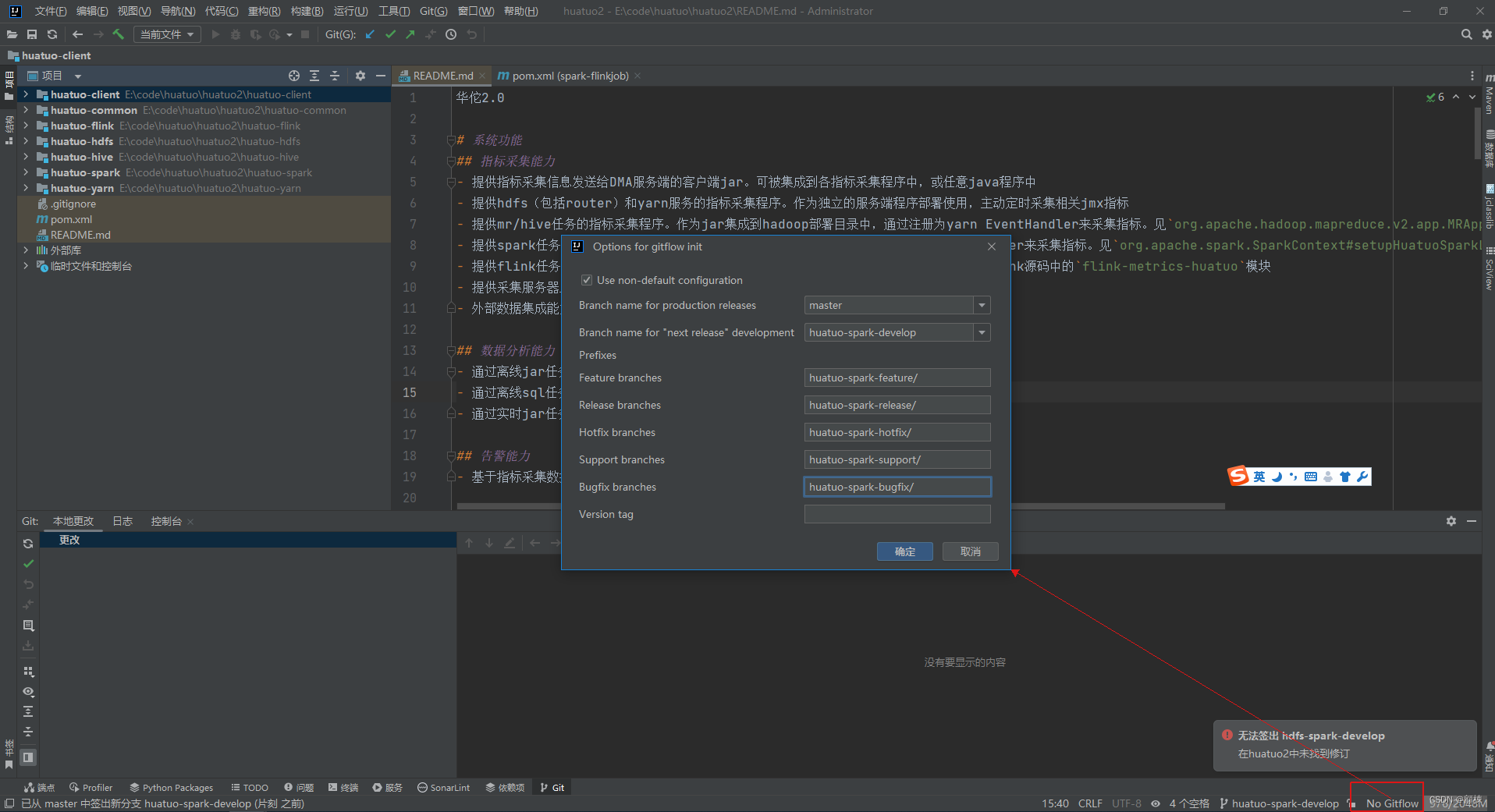
Task: Switch to the 日志 tab in Git panel
Action: point(123,521)
